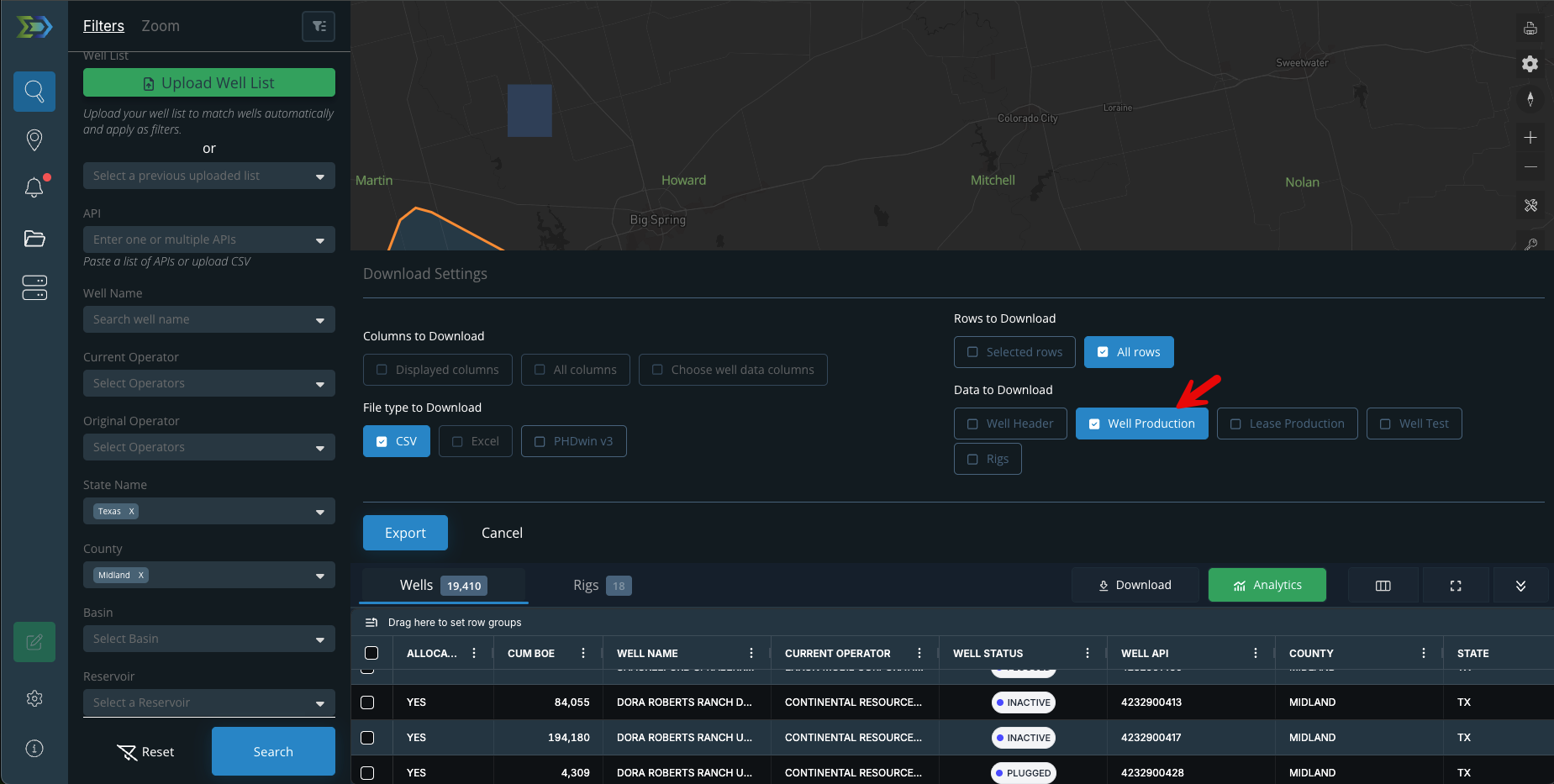Toggle fullscreen grid view icon

click(1456, 586)
